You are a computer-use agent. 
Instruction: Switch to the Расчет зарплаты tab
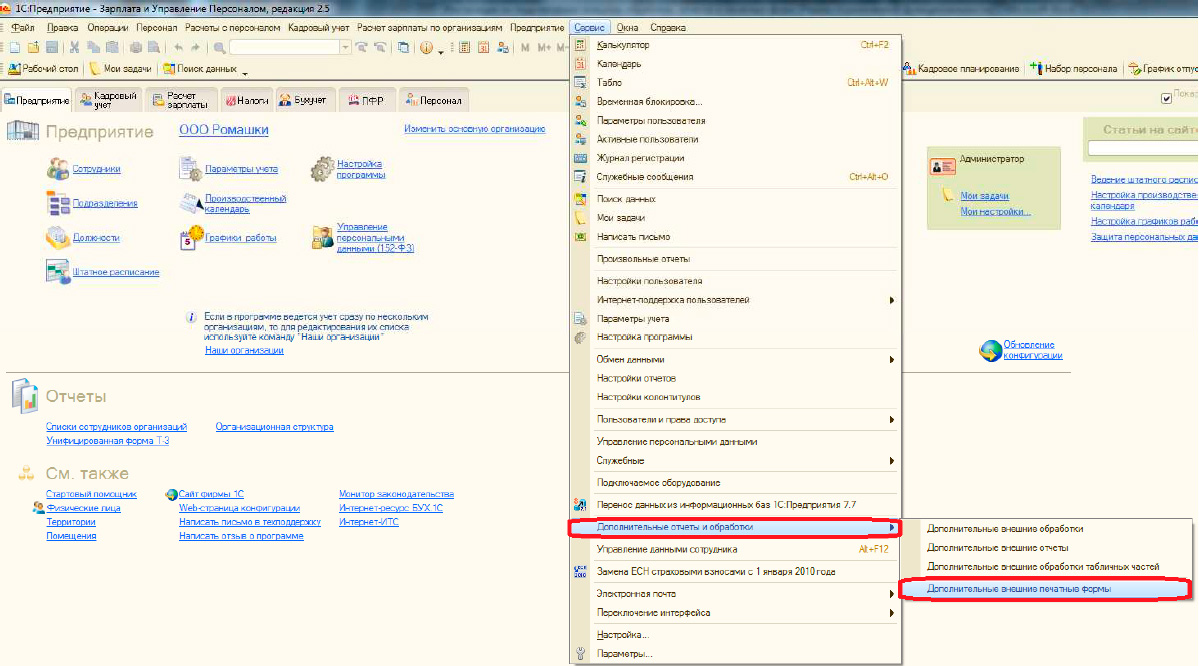coord(180,100)
